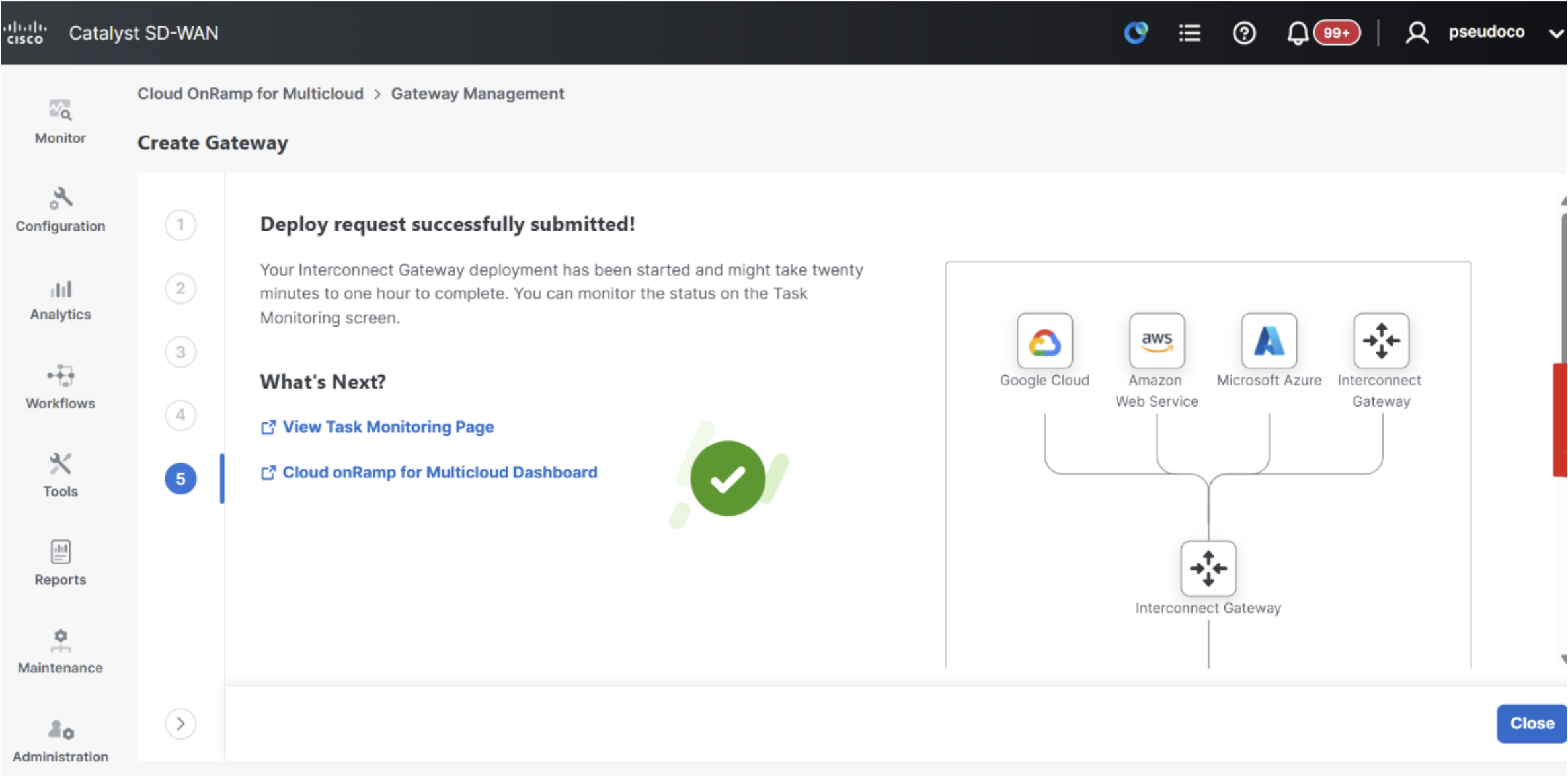Expand the pseudoco user menu chevron
This screenshot has height=776, width=1568.
click(1555, 33)
